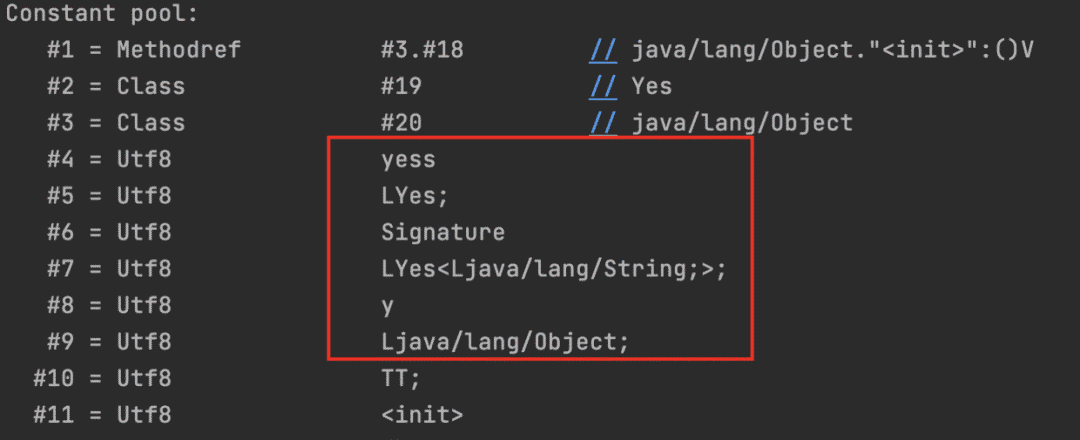Image resolution: width=1080 pixels, height=440 pixels.
Task: Select the "#3.#18" reference value
Action: tap(422, 50)
